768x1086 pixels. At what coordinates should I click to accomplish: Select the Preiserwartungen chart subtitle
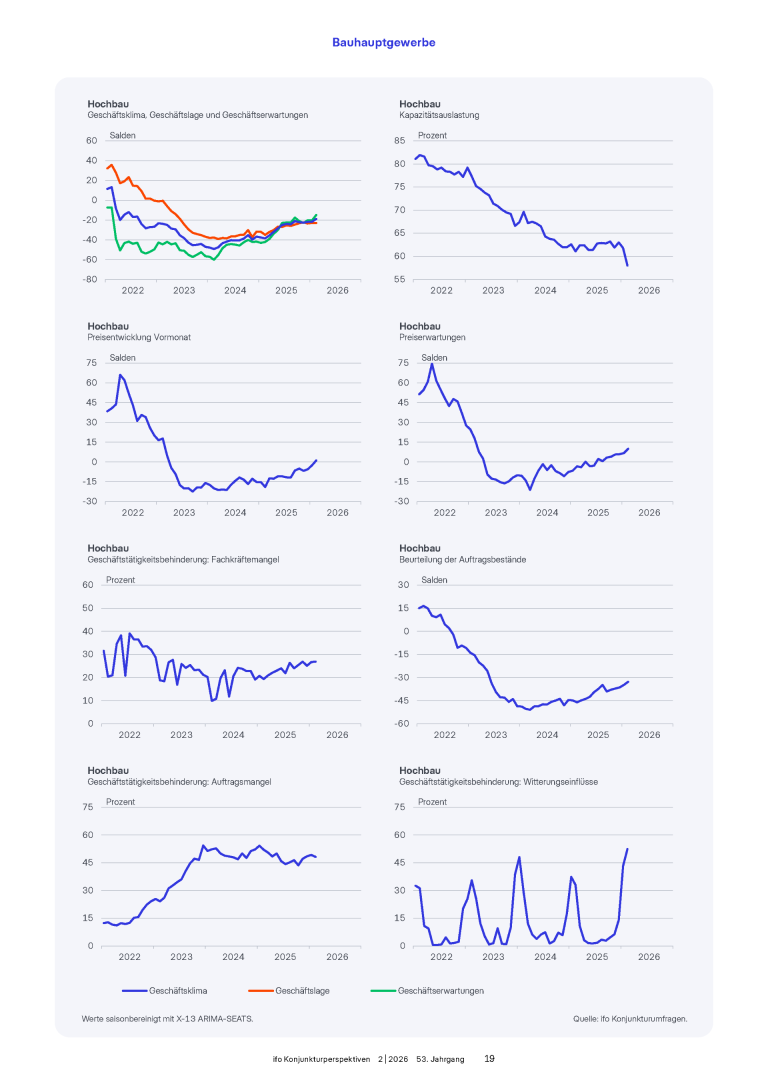coord(432,337)
